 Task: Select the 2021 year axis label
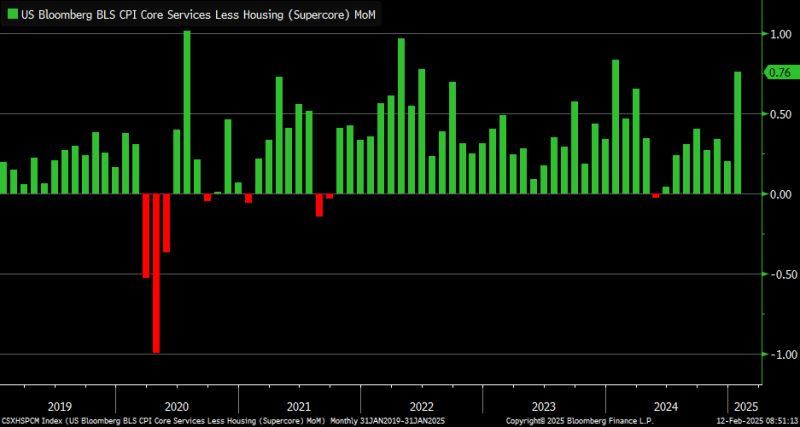pyautogui.click(x=298, y=406)
